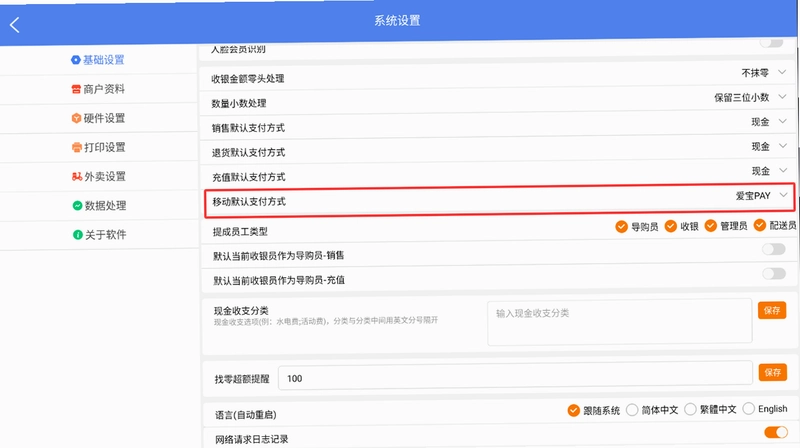The image size is (800, 448).
Task: Toggle 默认当前收银员作为导购员-销售 switch
Action: click(773, 249)
